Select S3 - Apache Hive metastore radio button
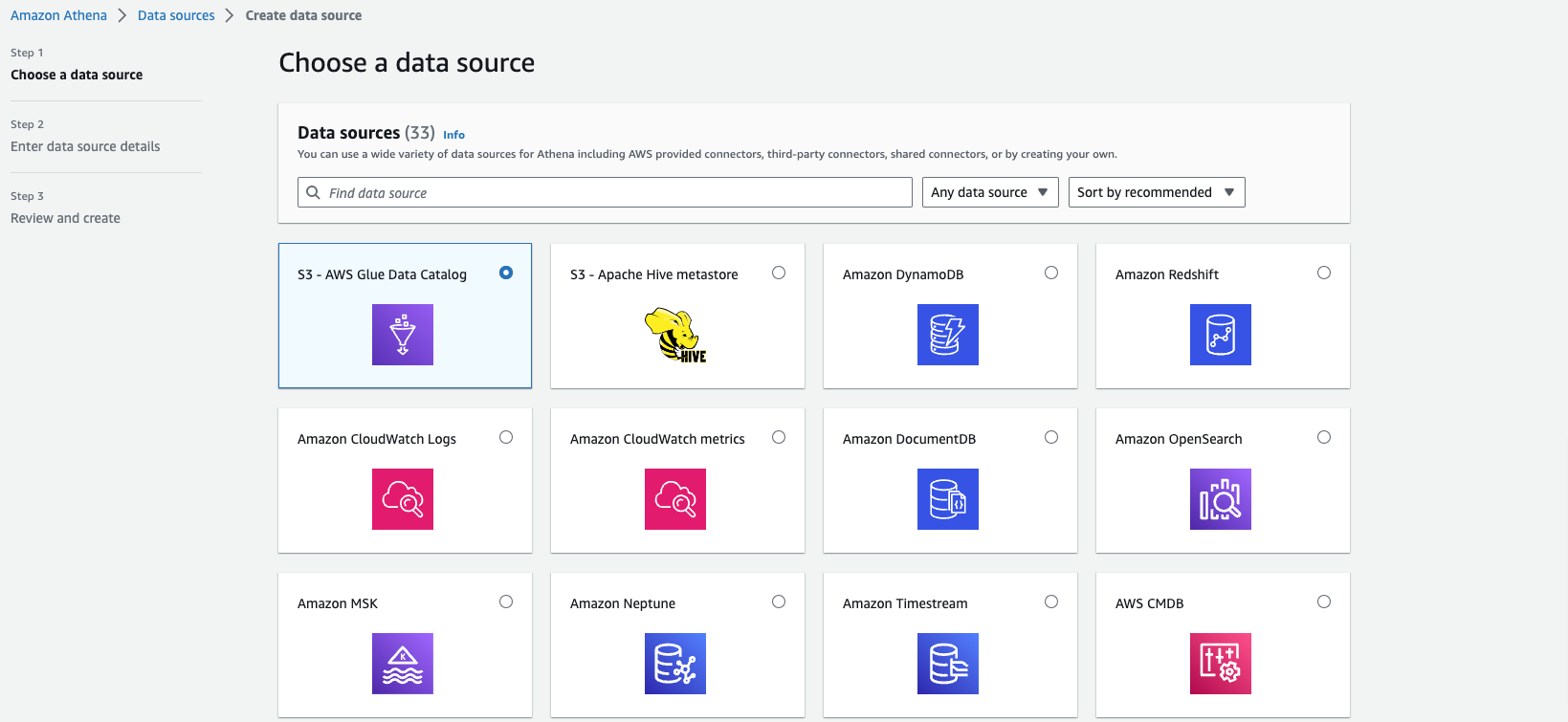 coord(779,273)
